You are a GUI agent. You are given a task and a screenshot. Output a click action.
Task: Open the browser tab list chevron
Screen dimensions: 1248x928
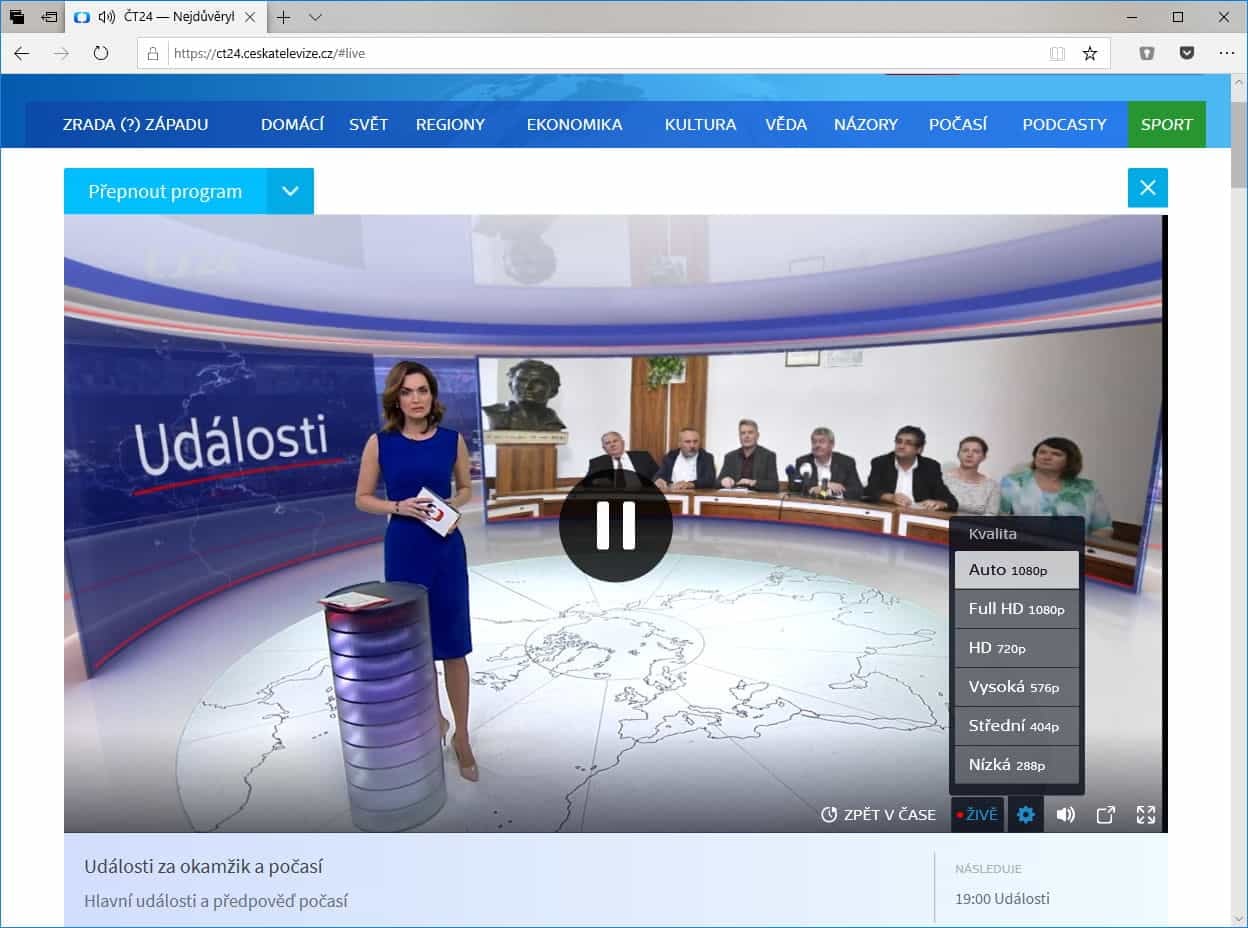[x=316, y=17]
